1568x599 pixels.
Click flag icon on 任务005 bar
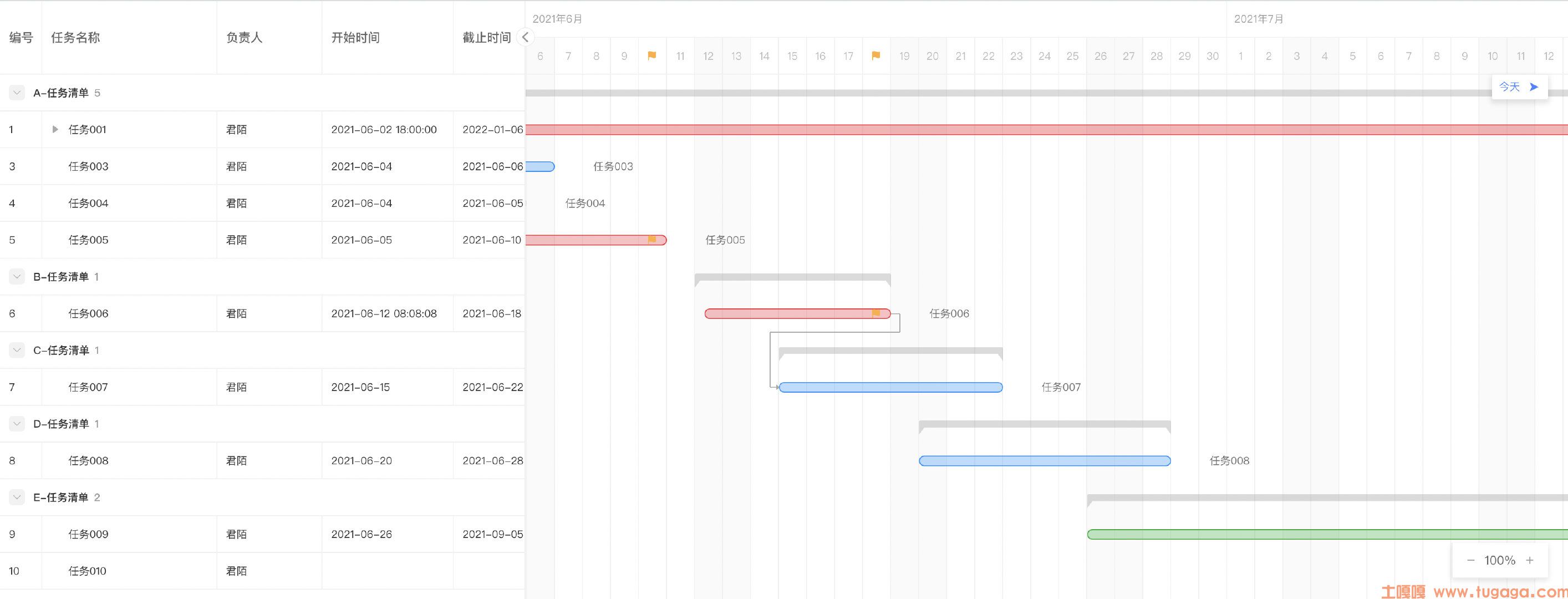[652, 239]
